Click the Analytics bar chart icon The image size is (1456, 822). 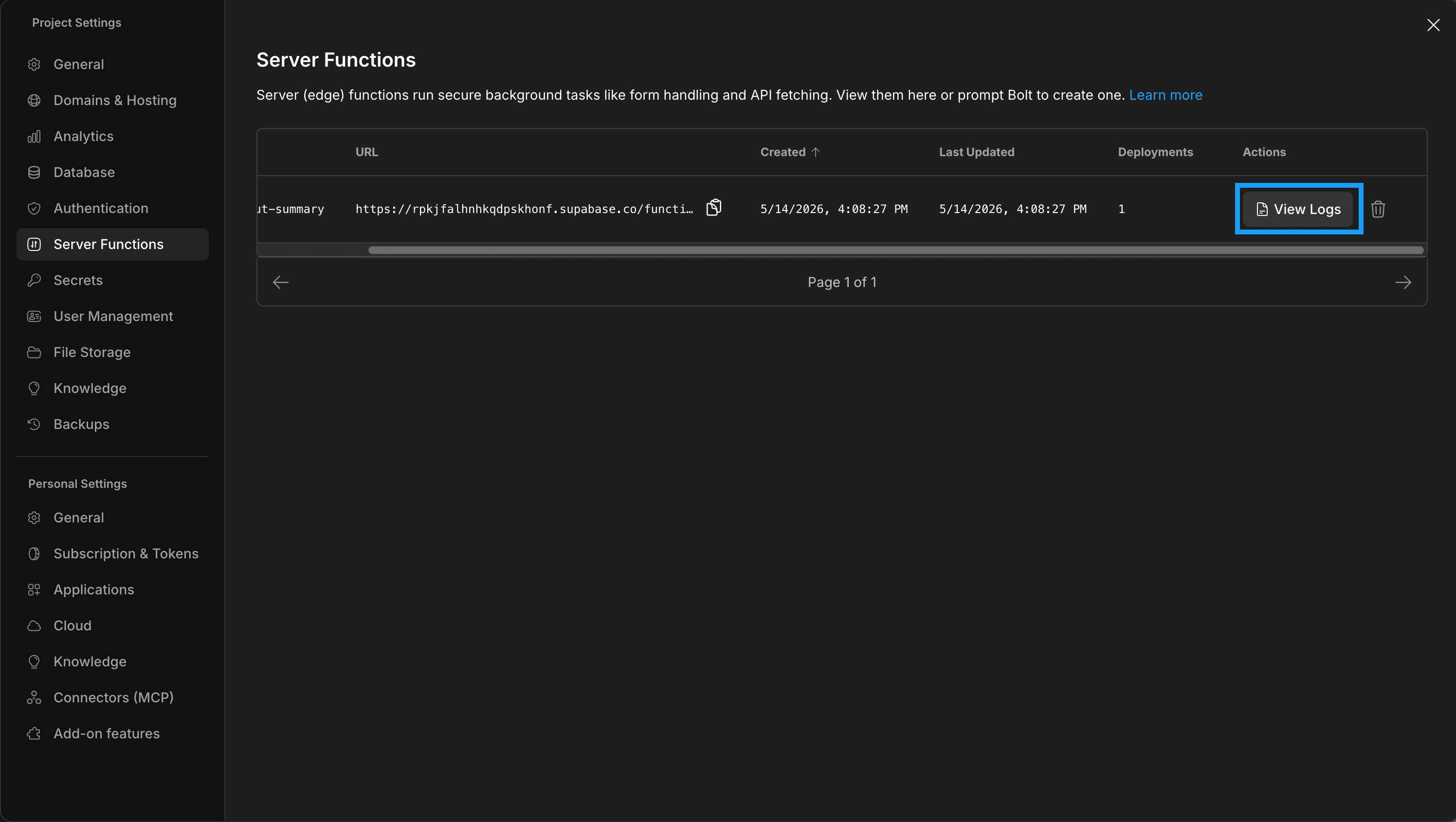pos(34,137)
